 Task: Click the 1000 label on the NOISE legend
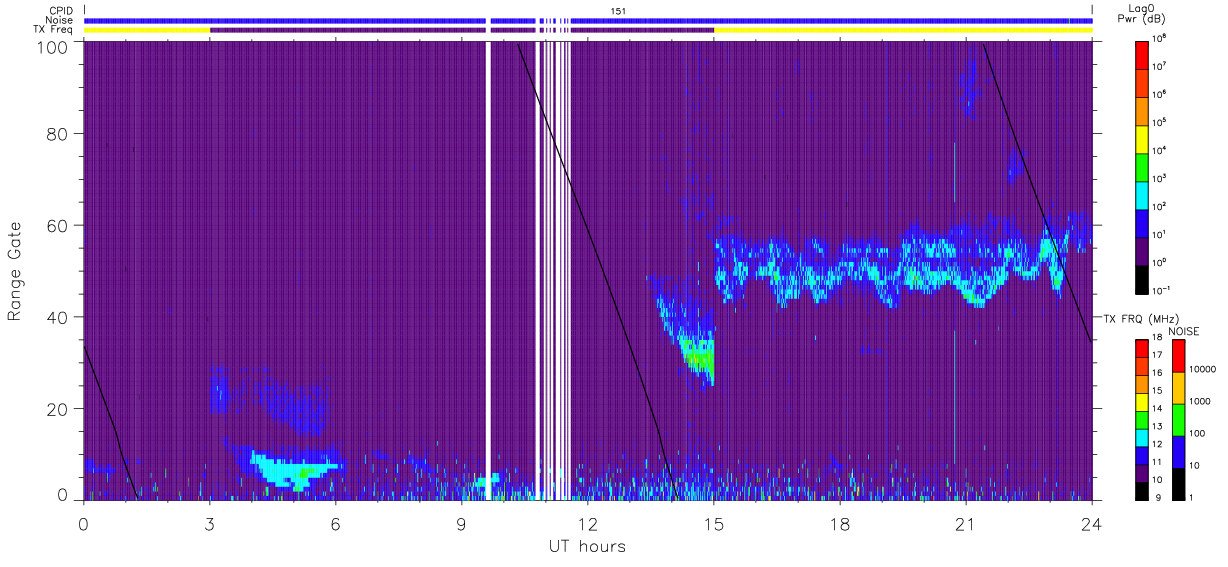(x=1198, y=402)
